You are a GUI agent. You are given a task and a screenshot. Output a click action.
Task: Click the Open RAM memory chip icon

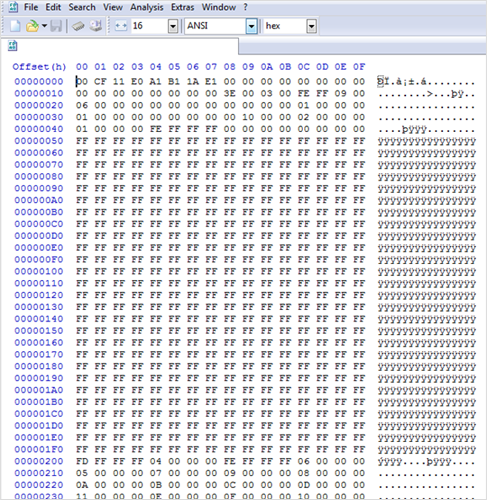78,26
